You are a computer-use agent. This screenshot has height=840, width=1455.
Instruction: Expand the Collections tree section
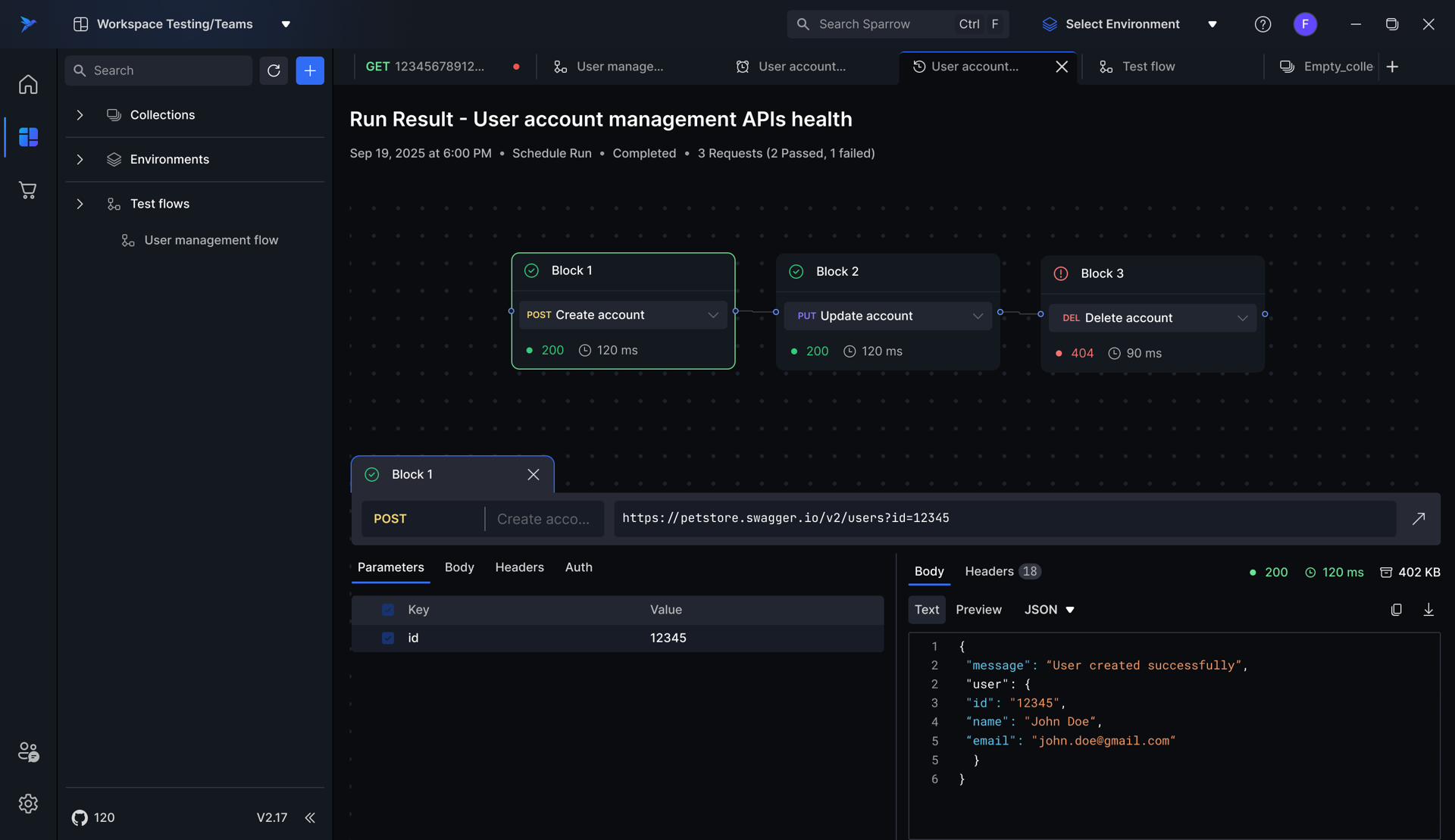[80, 115]
